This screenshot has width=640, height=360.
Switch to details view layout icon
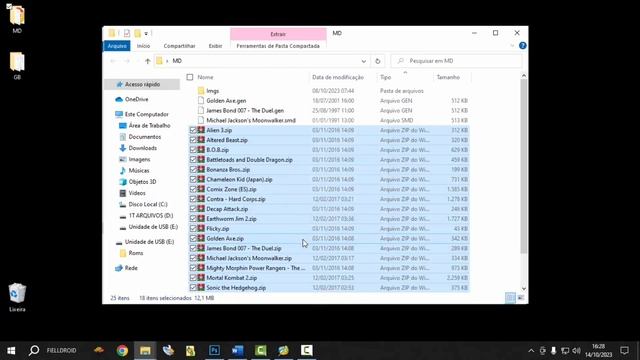[x=510, y=298]
